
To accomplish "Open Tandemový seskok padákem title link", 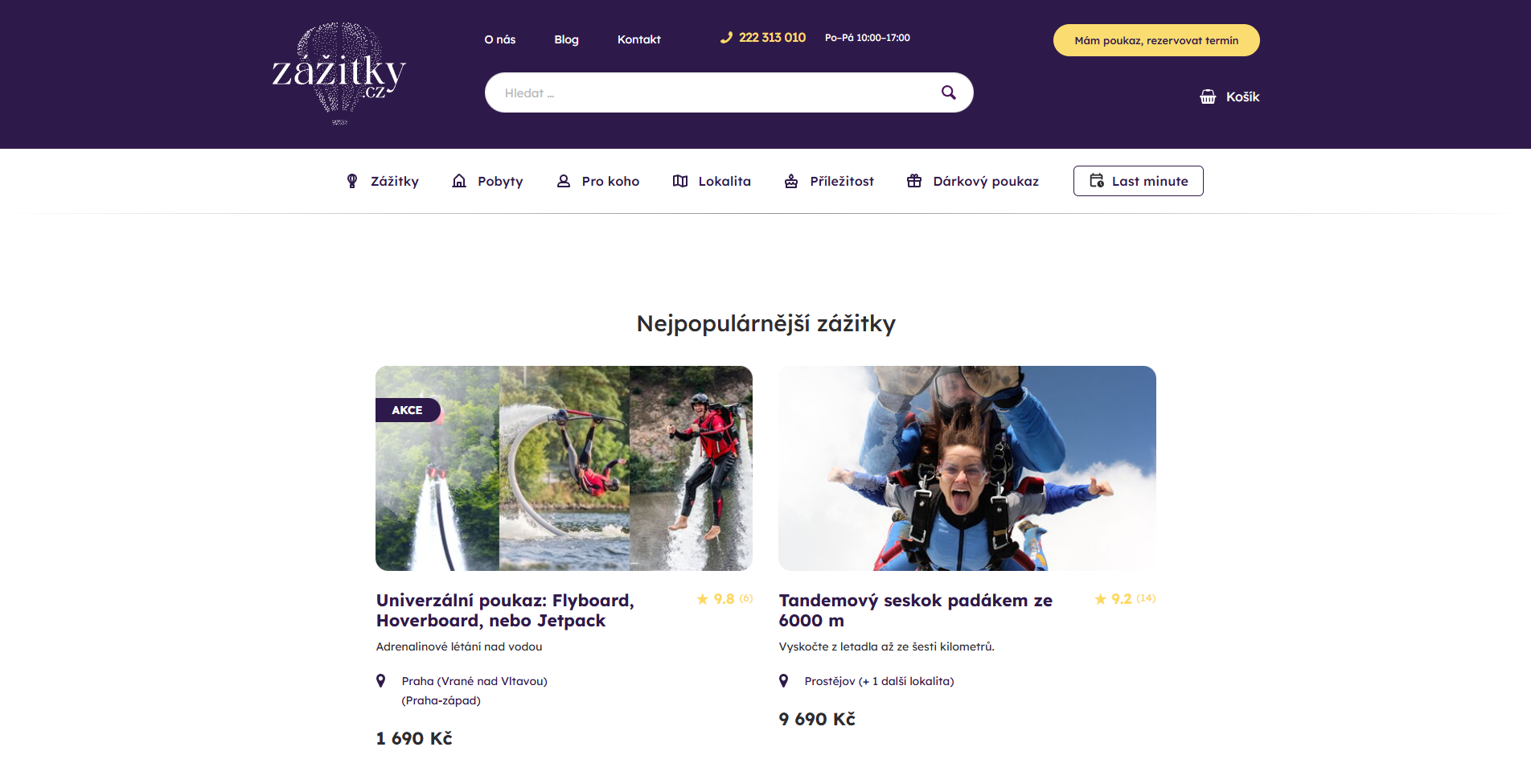I will pyautogui.click(x=916, y=610).
